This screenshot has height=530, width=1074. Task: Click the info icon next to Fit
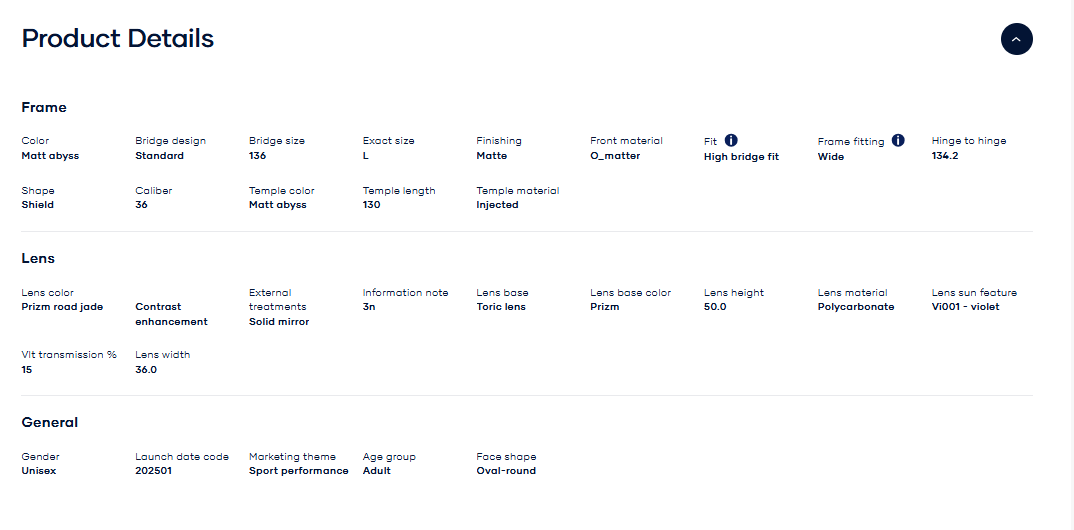click(x=731, y=141)
